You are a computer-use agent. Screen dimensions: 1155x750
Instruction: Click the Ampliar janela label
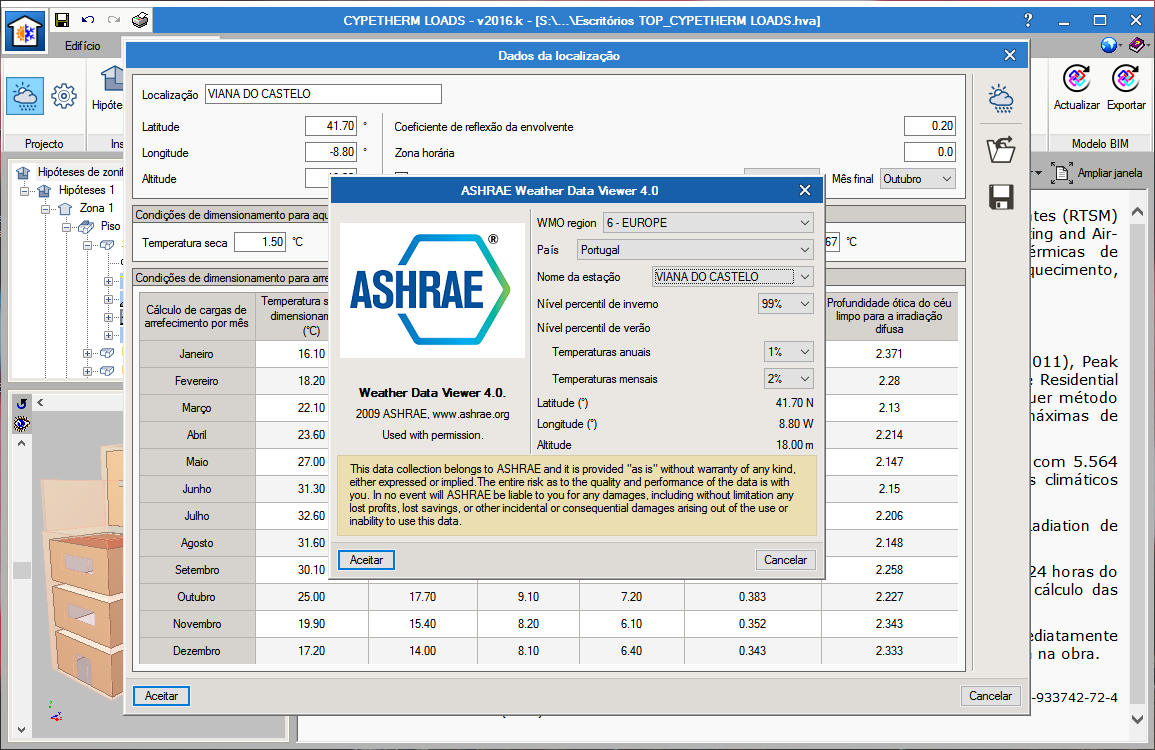coord(1110,173)
